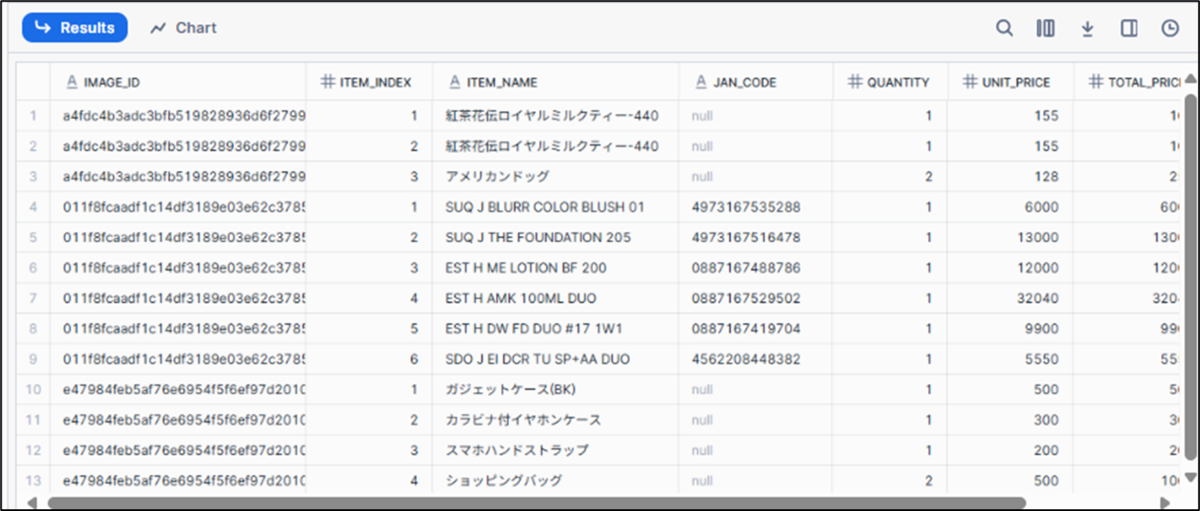This screenshot has height=511, width=1200.
Task: Click the search results magnifier icon
Action: [x=1005, y=28]
